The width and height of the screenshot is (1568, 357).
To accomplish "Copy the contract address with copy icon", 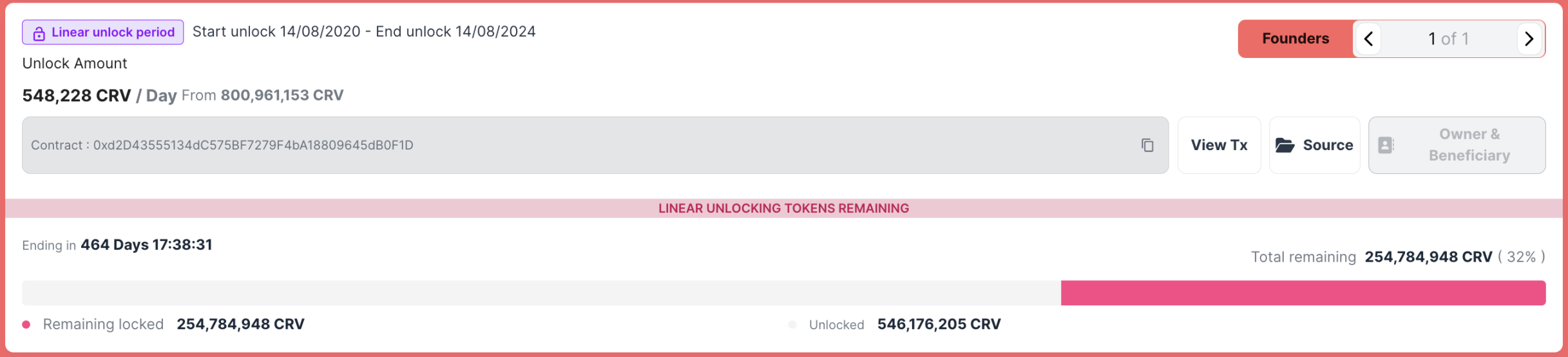I will click(1147, 145).
